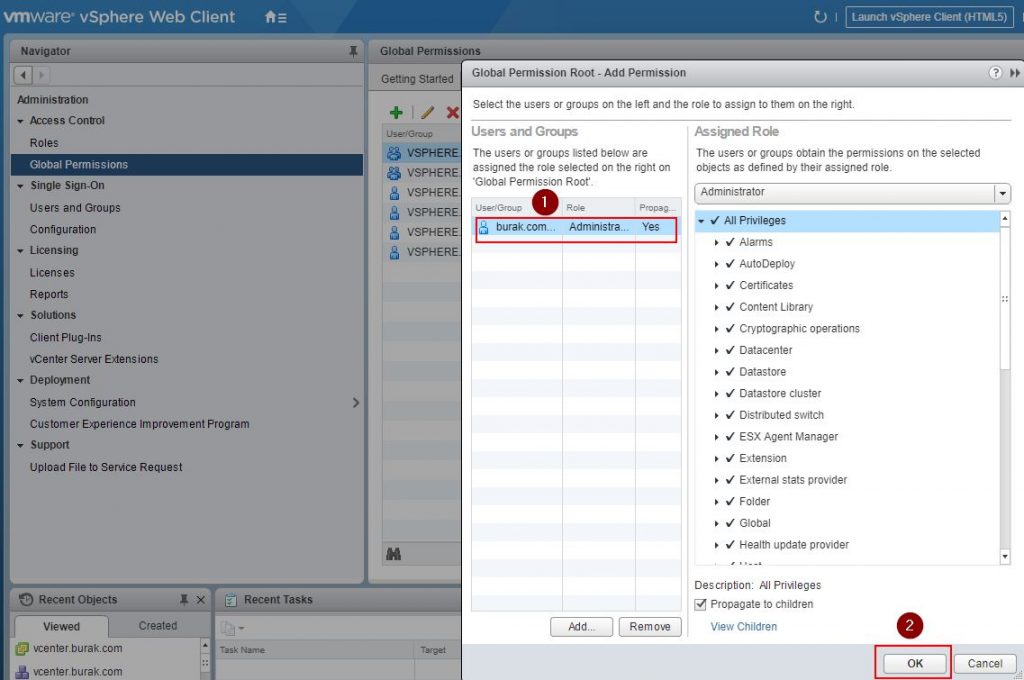Image resolution: width=1024 pixels, height=680 pixels.
Task: Click the refresh icon in the top bar
Action: pyautogui.click(x=820, y=17)
